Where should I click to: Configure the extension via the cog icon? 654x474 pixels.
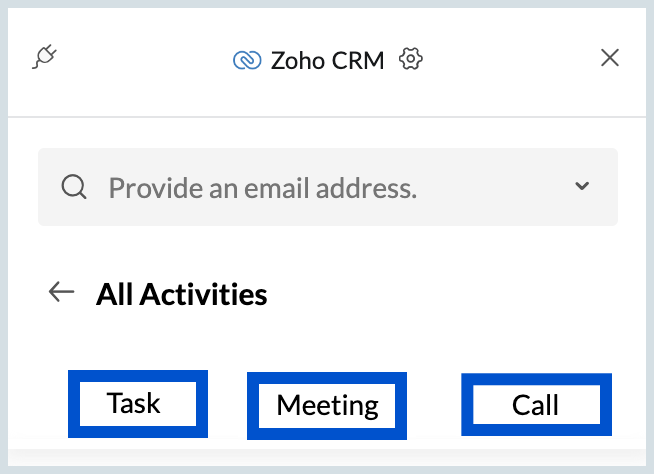click(410, 59)
